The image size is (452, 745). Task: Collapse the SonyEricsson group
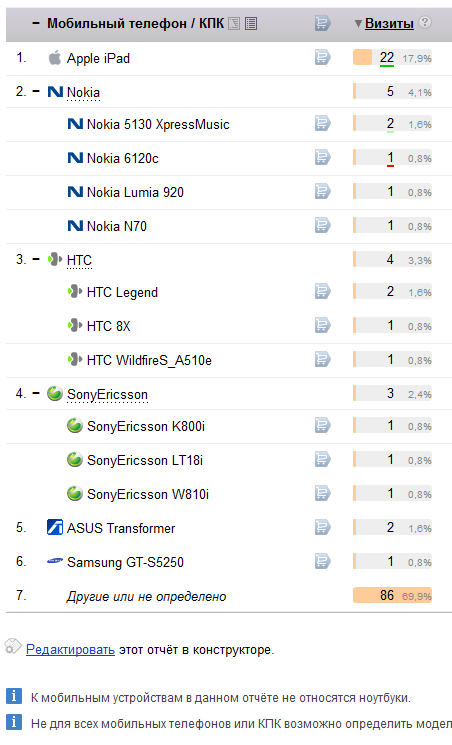[36, 393]
